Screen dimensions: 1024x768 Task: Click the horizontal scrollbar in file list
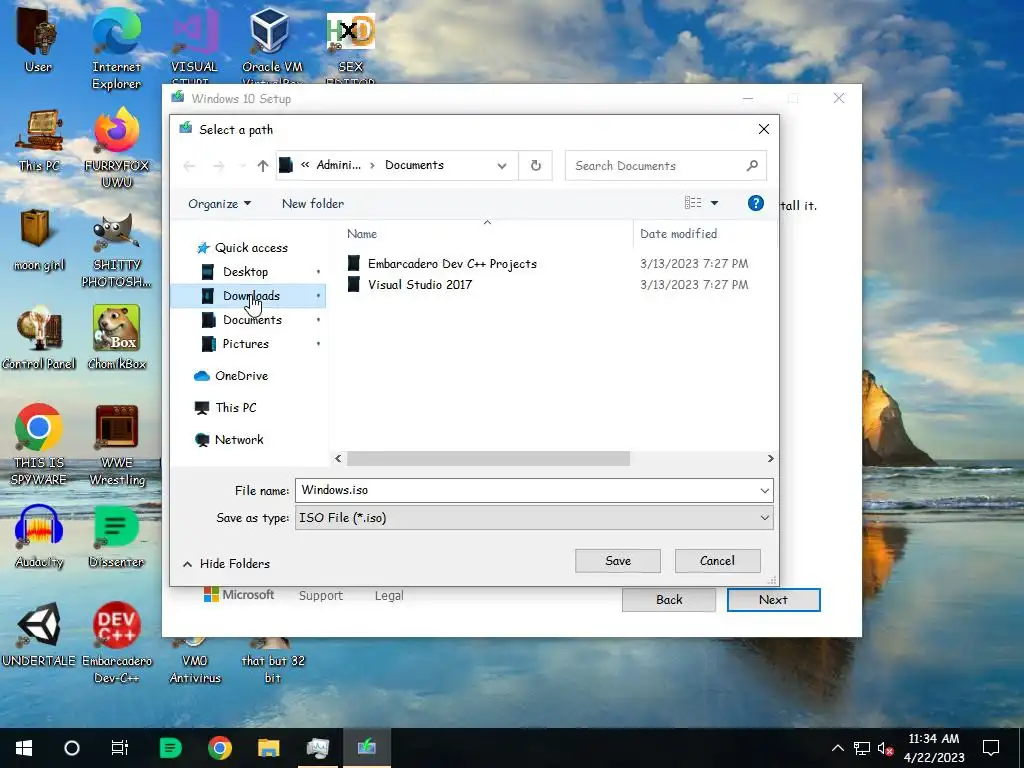coord(488,458)
